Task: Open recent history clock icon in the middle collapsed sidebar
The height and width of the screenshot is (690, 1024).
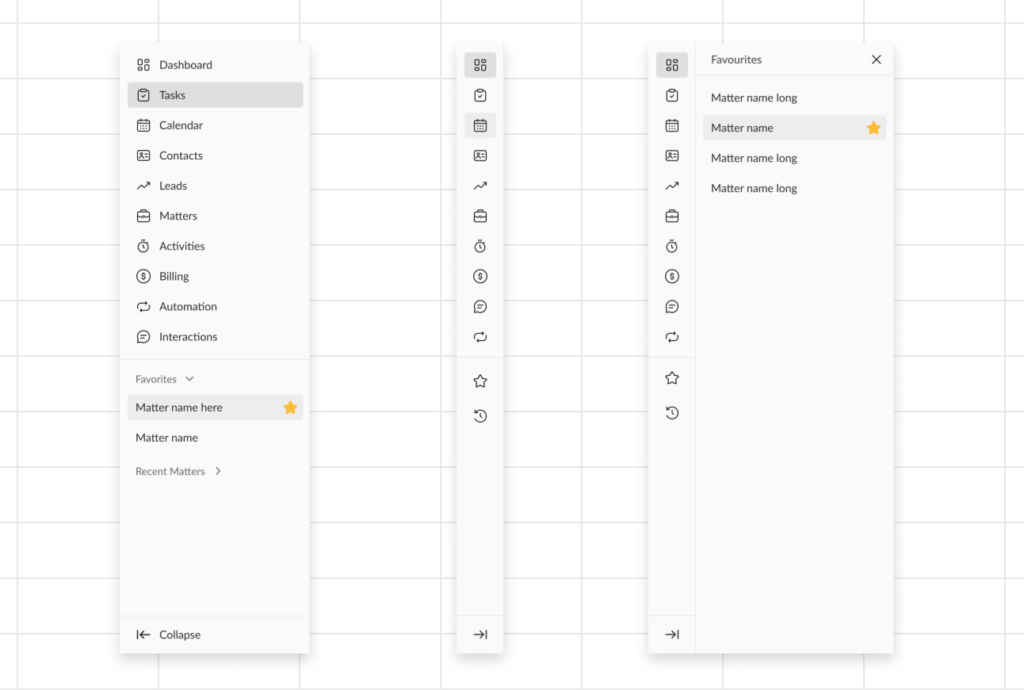Action: (480, 416)
